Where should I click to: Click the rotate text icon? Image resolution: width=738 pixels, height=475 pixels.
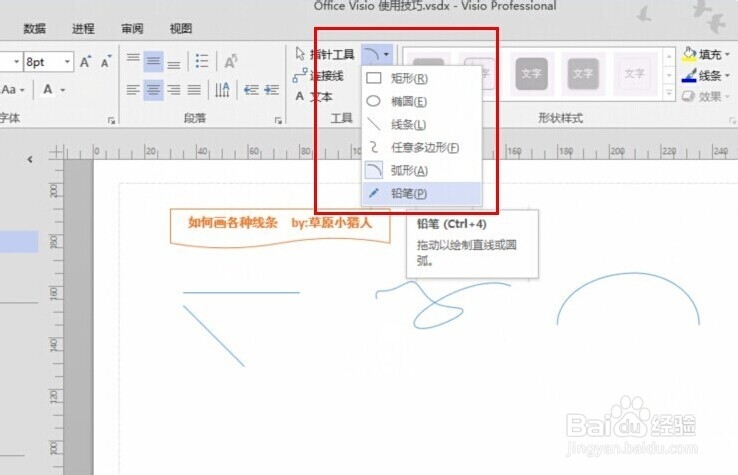pos(231,61)
